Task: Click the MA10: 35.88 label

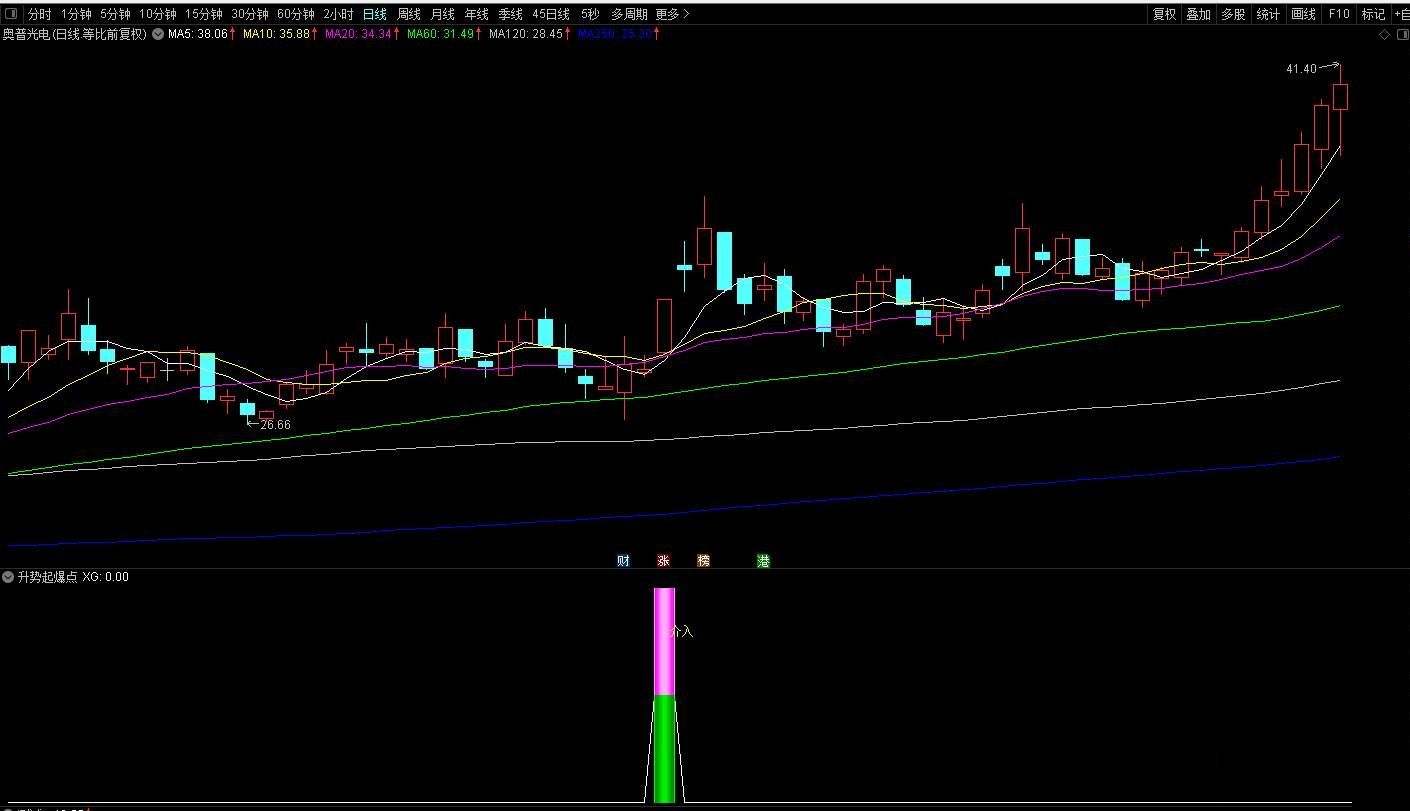Action: click(277, 34)
